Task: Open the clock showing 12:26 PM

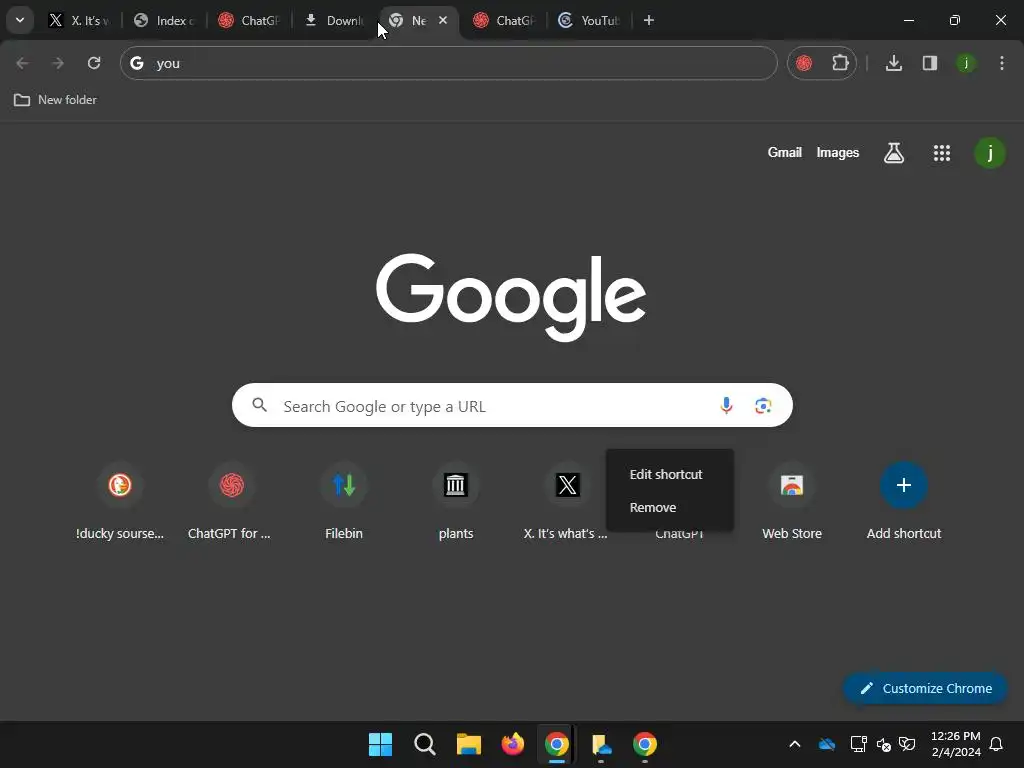Action: pyautogui.click(x=955, y=744)
